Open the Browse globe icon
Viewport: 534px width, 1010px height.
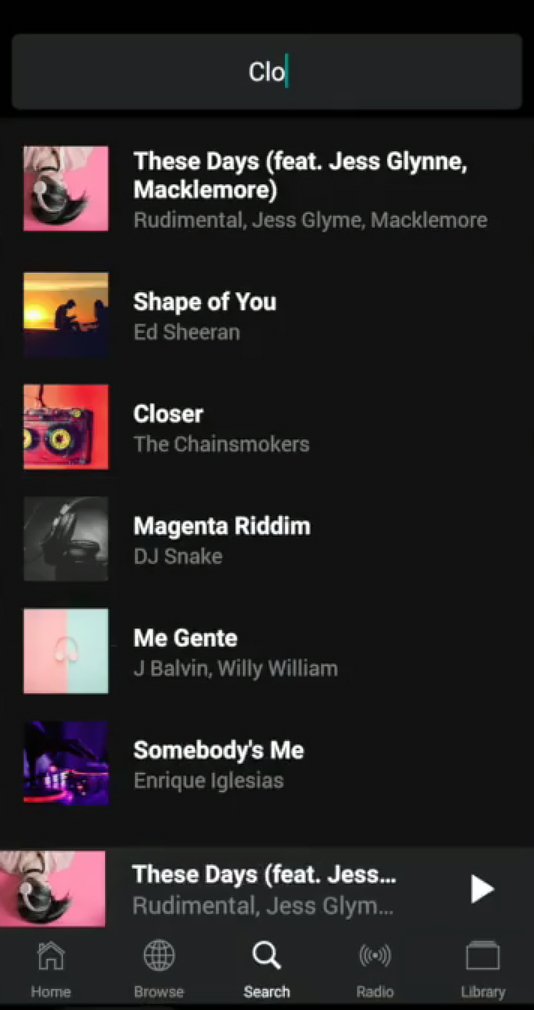158,956
